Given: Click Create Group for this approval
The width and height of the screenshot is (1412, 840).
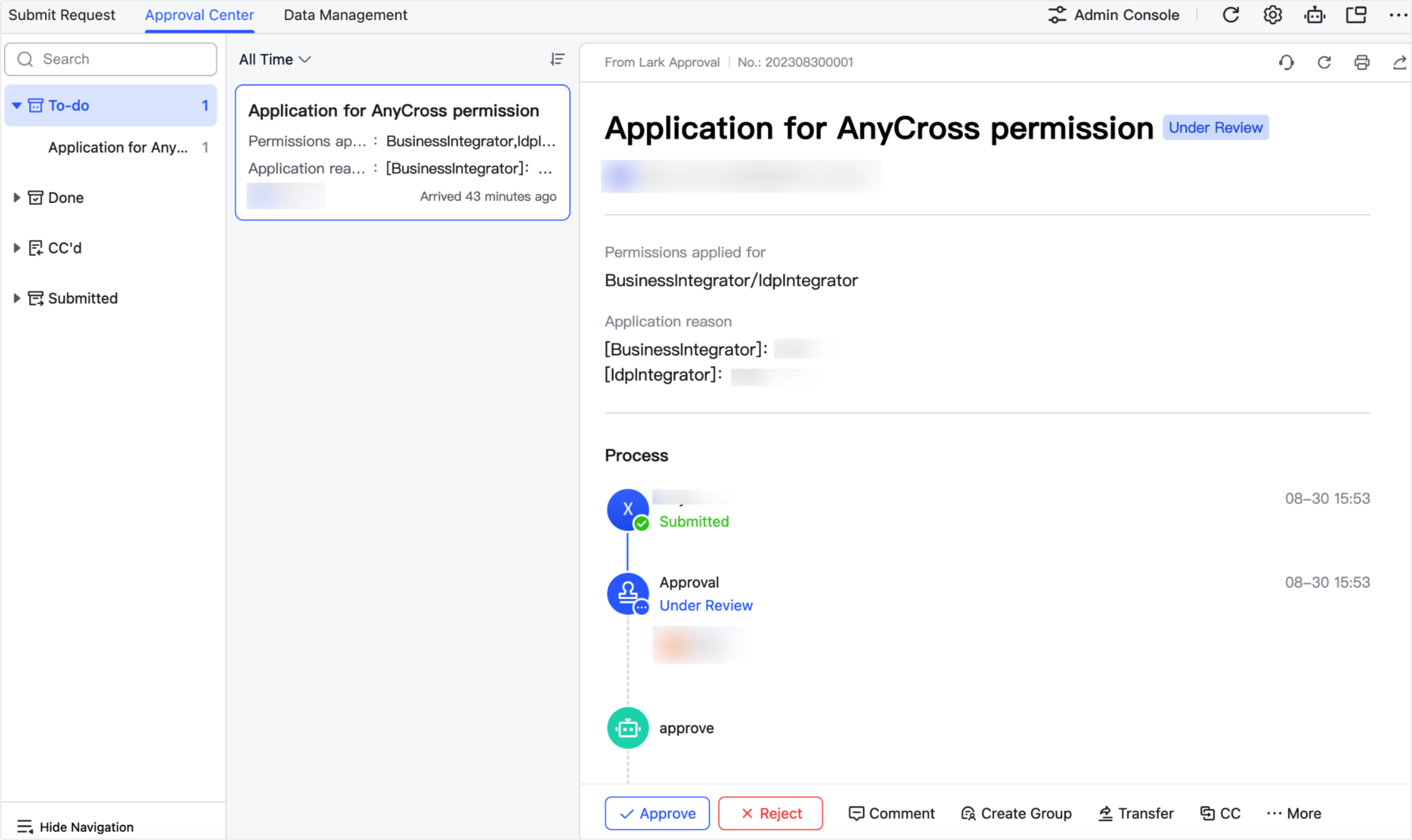Looking at the screenshot, I should tap(1015, 813).
